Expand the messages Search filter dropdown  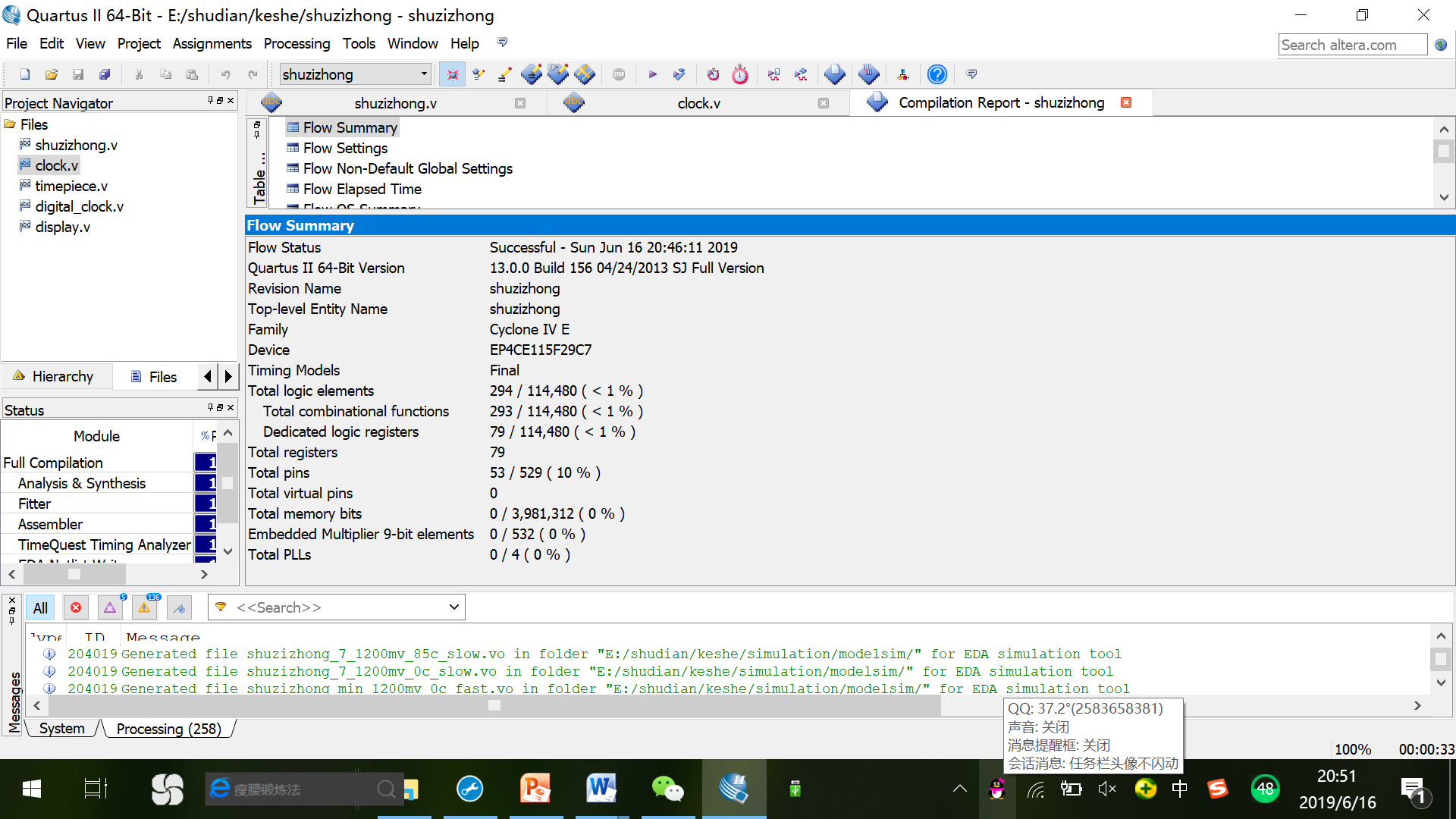[x=453, y=607]
